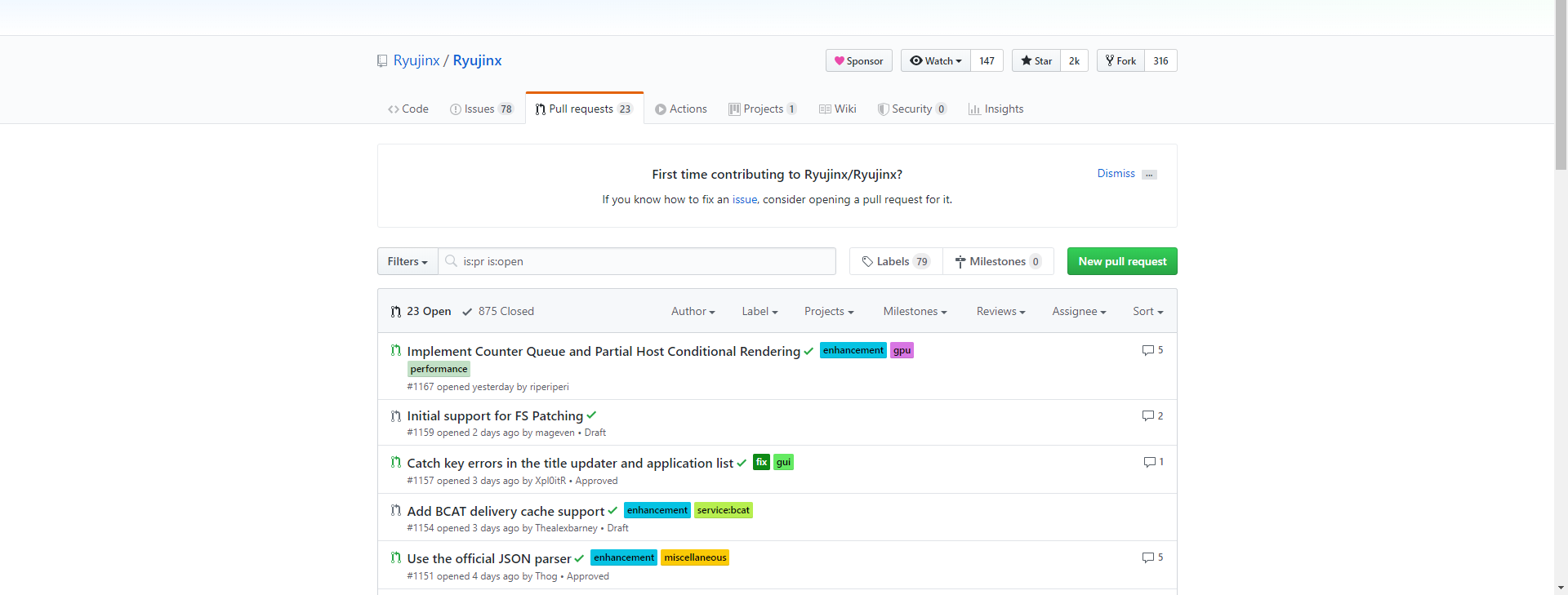Click the ellipsis icon beside Dismiss
1568x595 pixels.
(1149, 175)
